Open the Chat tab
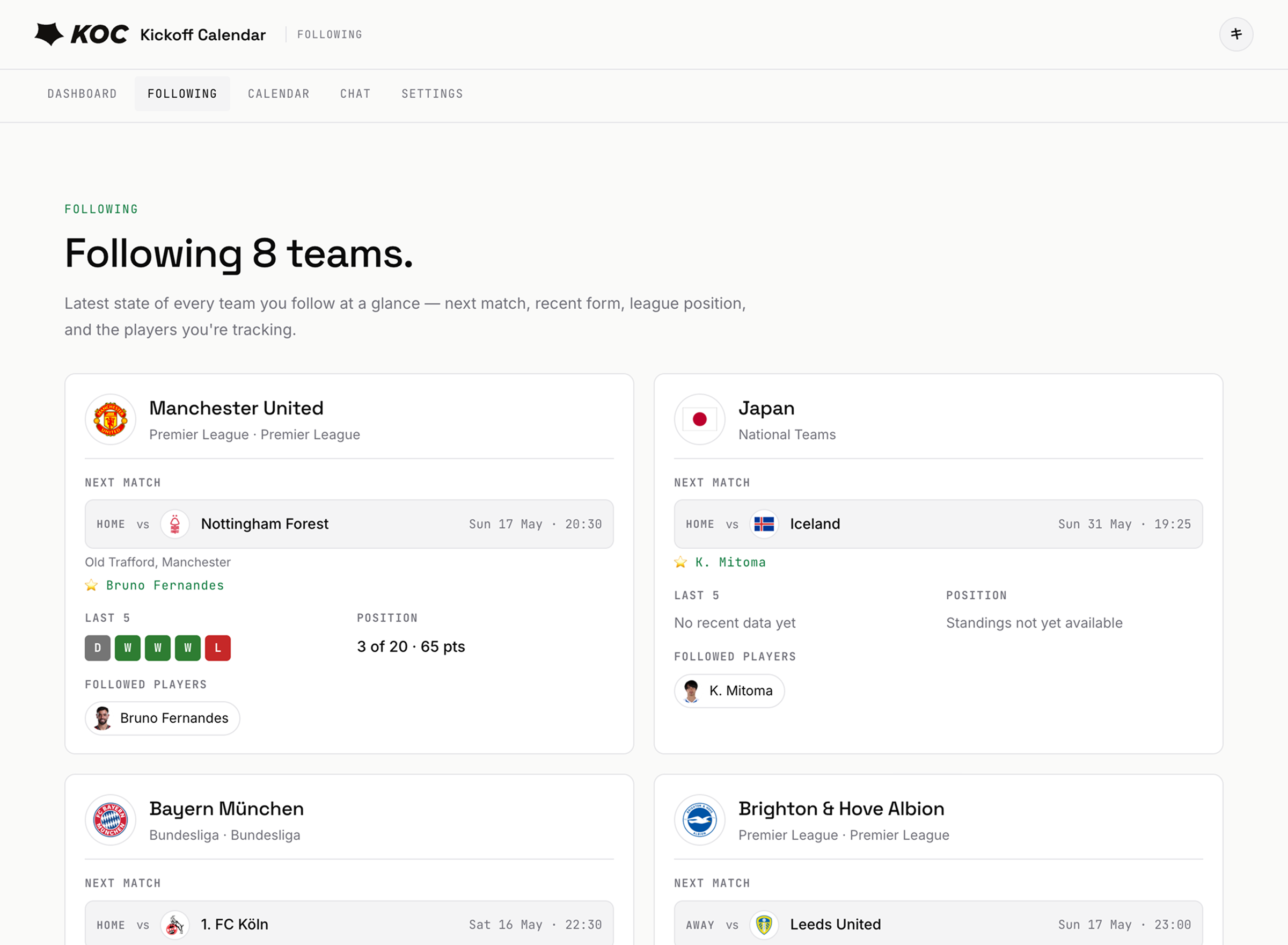The height and width of the screenshot is (945, 1288). (356, 94)
